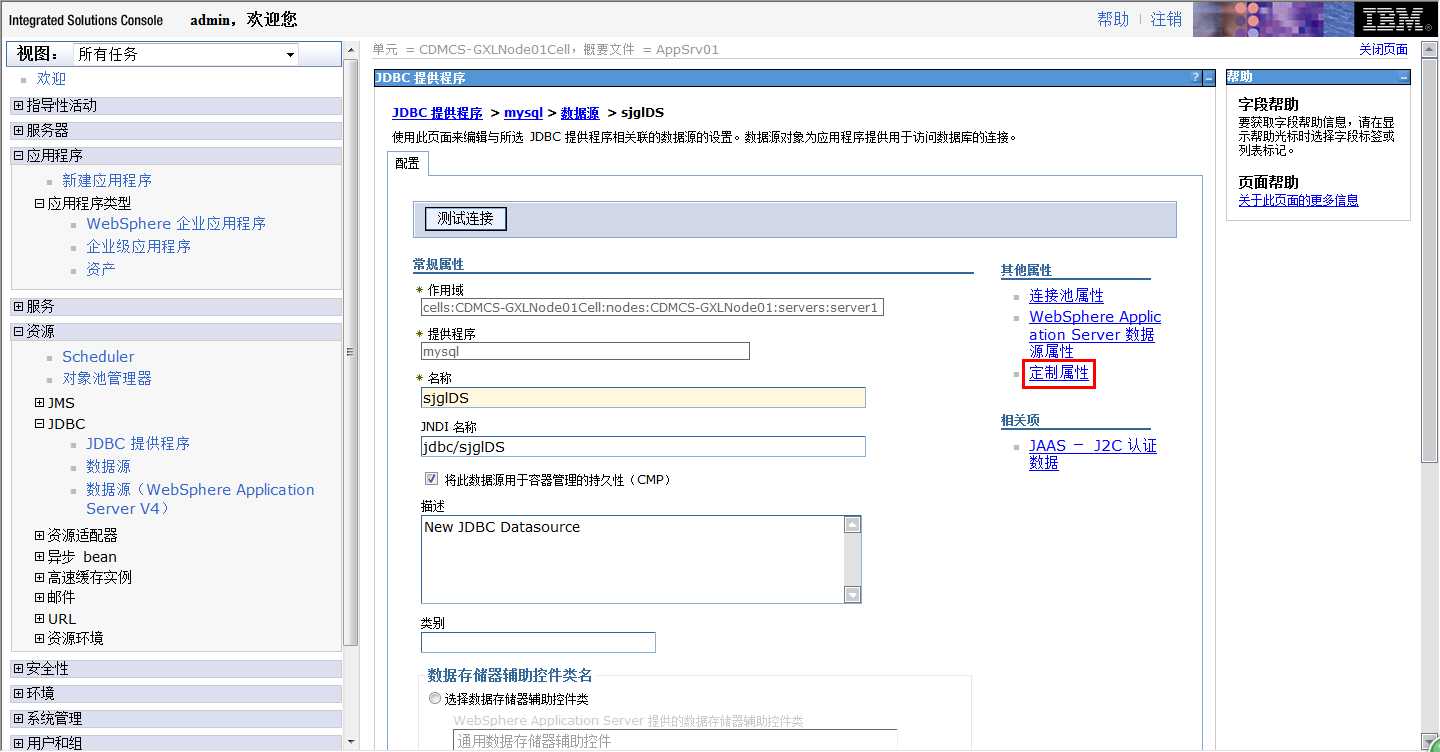Viewport: 1440px width, 752px height.
Task: Expand the JMS node
Action: click(40, 403)
